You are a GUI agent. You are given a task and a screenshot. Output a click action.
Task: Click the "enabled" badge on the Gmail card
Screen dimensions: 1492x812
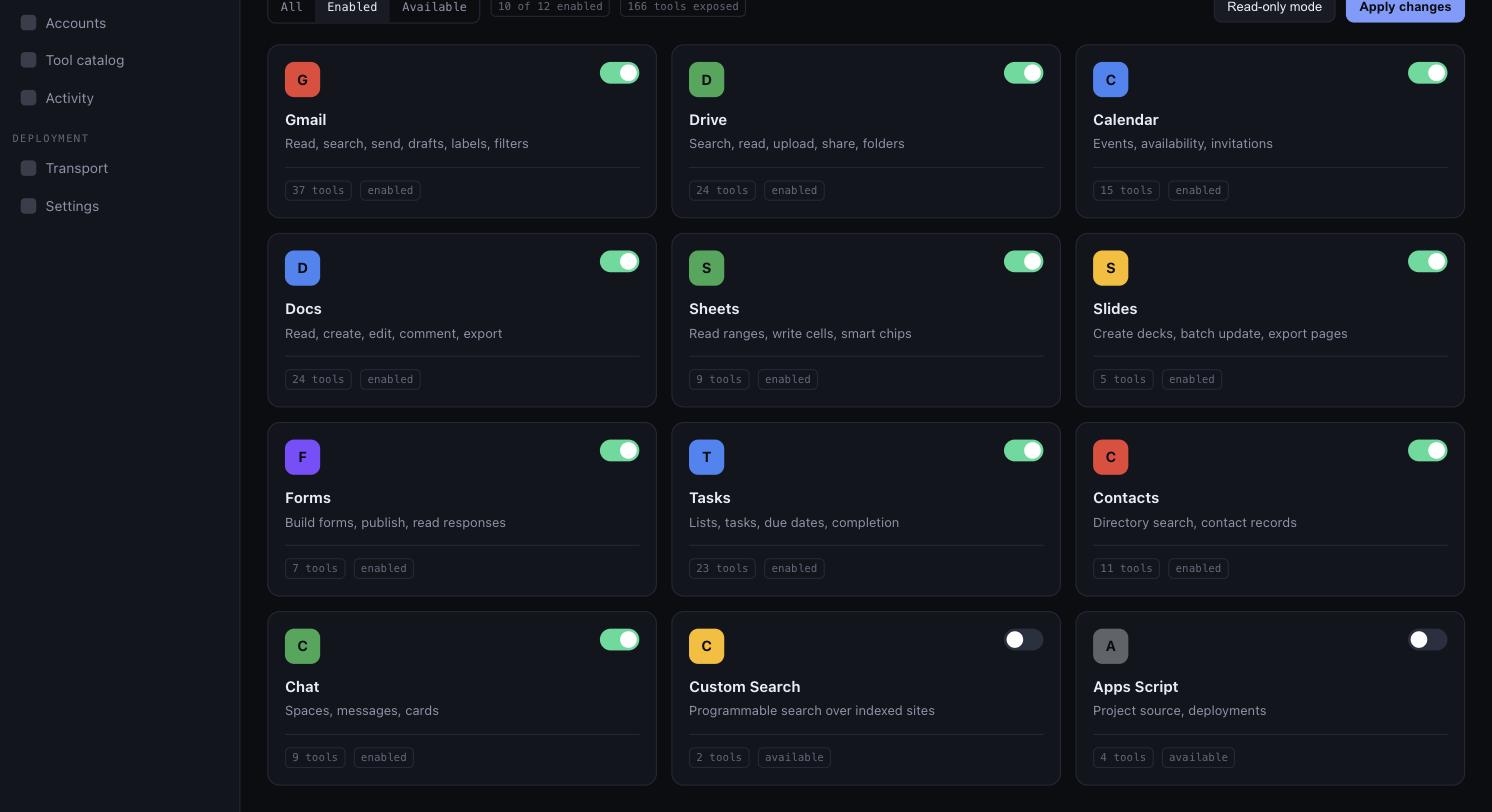click(x=390, y=190)
